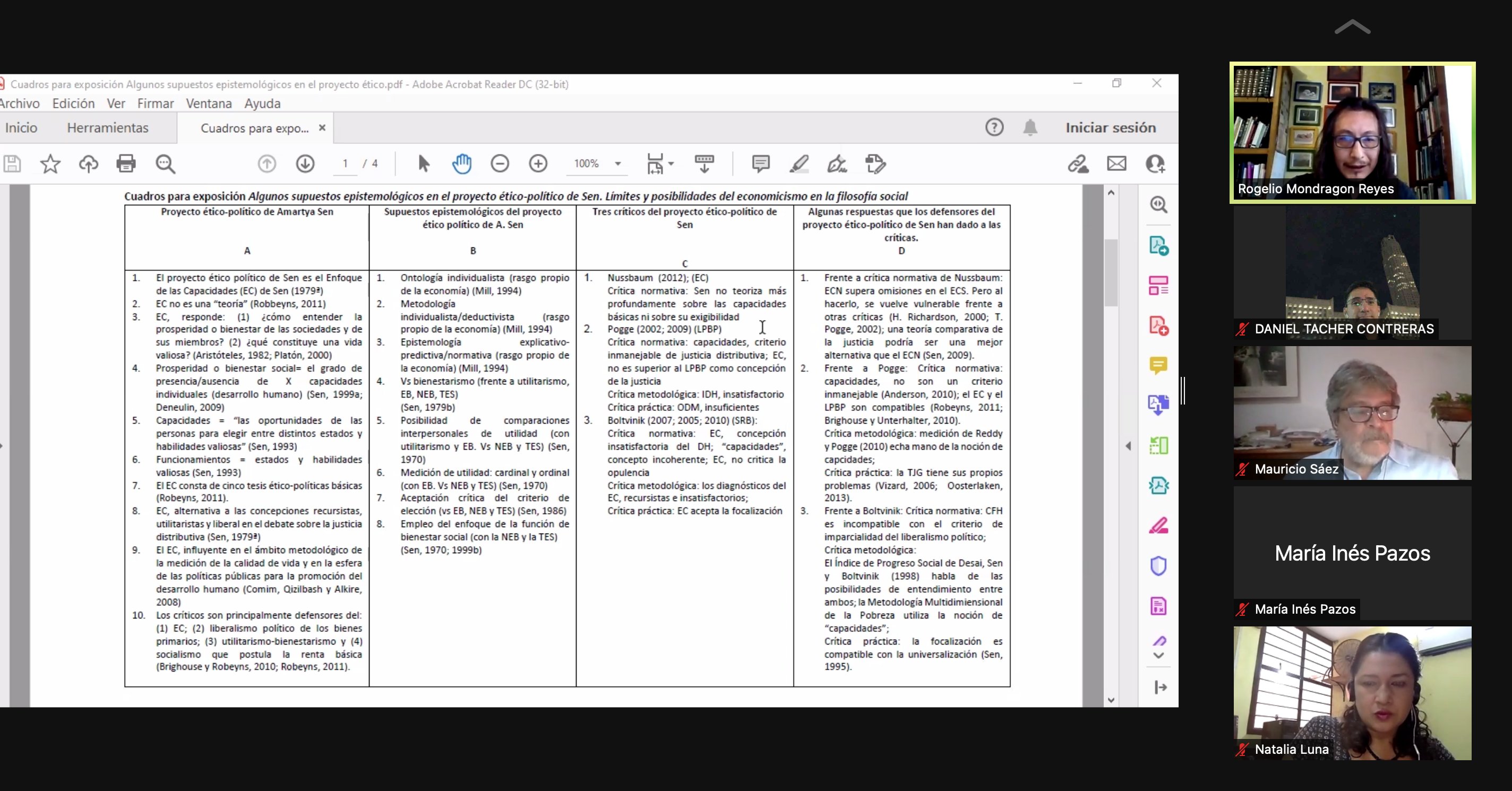Open Ayuda menu
Screen dimensions: 1512x791
tap(262, 104)
